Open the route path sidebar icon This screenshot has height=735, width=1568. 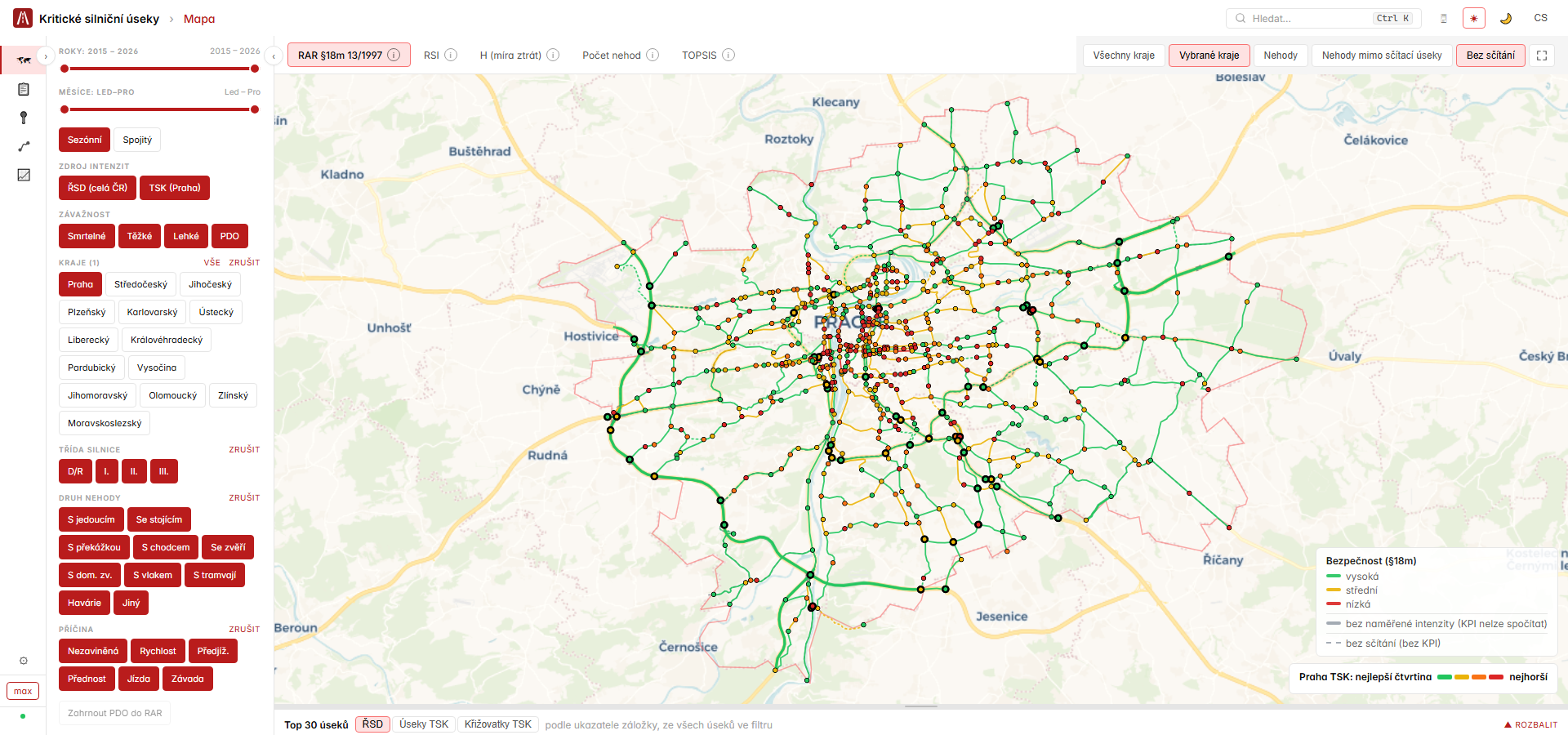24,146
